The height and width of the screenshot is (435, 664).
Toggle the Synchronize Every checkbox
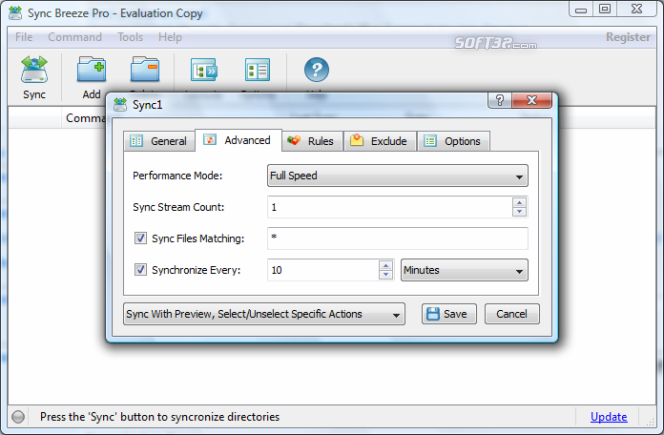[x=141, y=270]
